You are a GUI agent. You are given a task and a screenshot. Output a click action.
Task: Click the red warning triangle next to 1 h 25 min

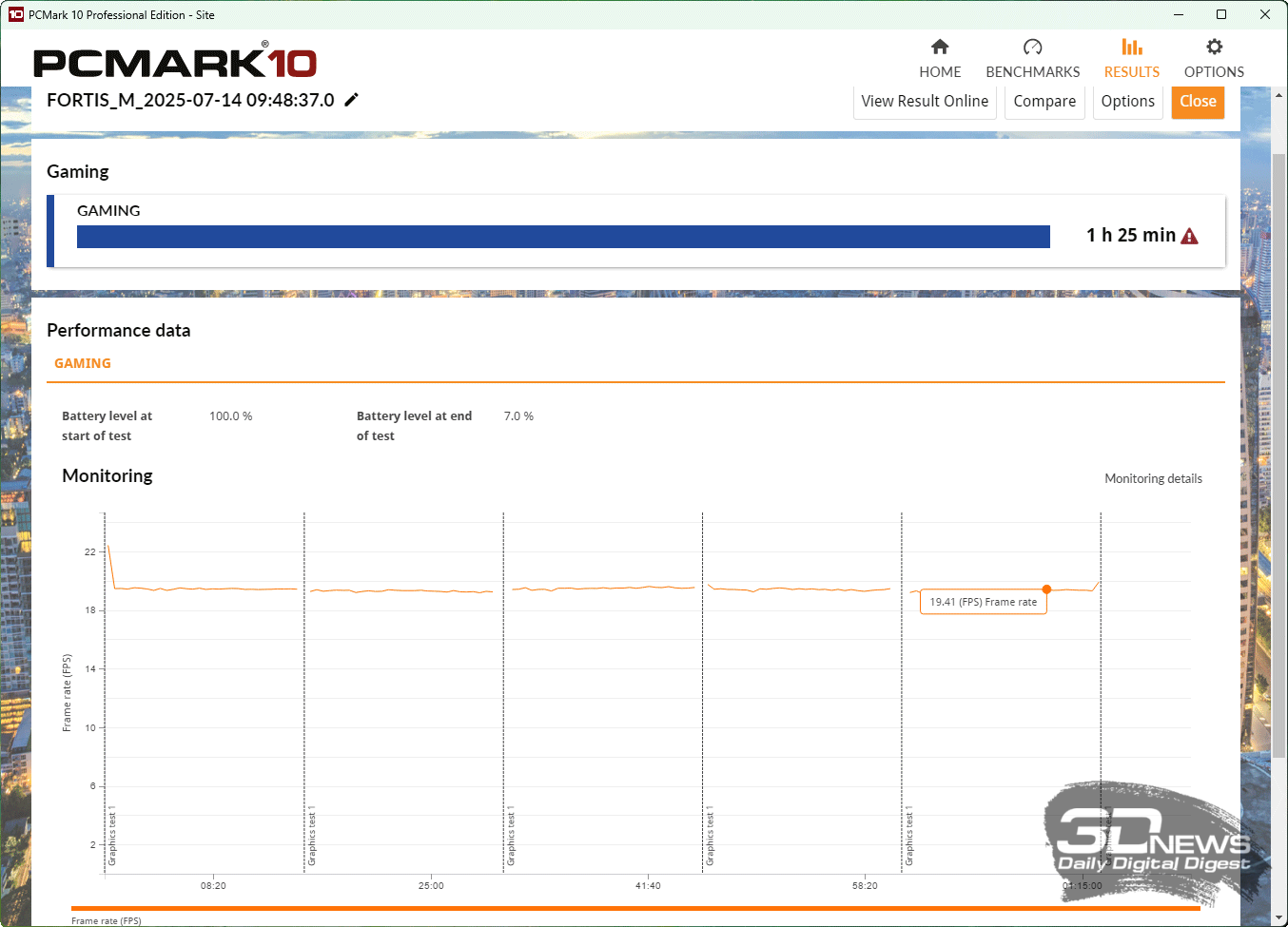click(x=1189, y=236)
